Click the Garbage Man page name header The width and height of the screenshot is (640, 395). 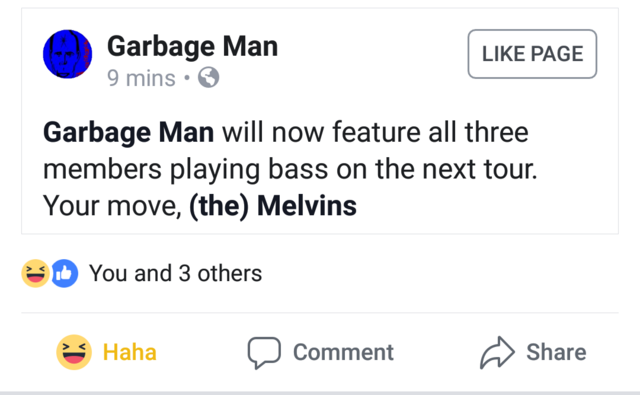192,47
